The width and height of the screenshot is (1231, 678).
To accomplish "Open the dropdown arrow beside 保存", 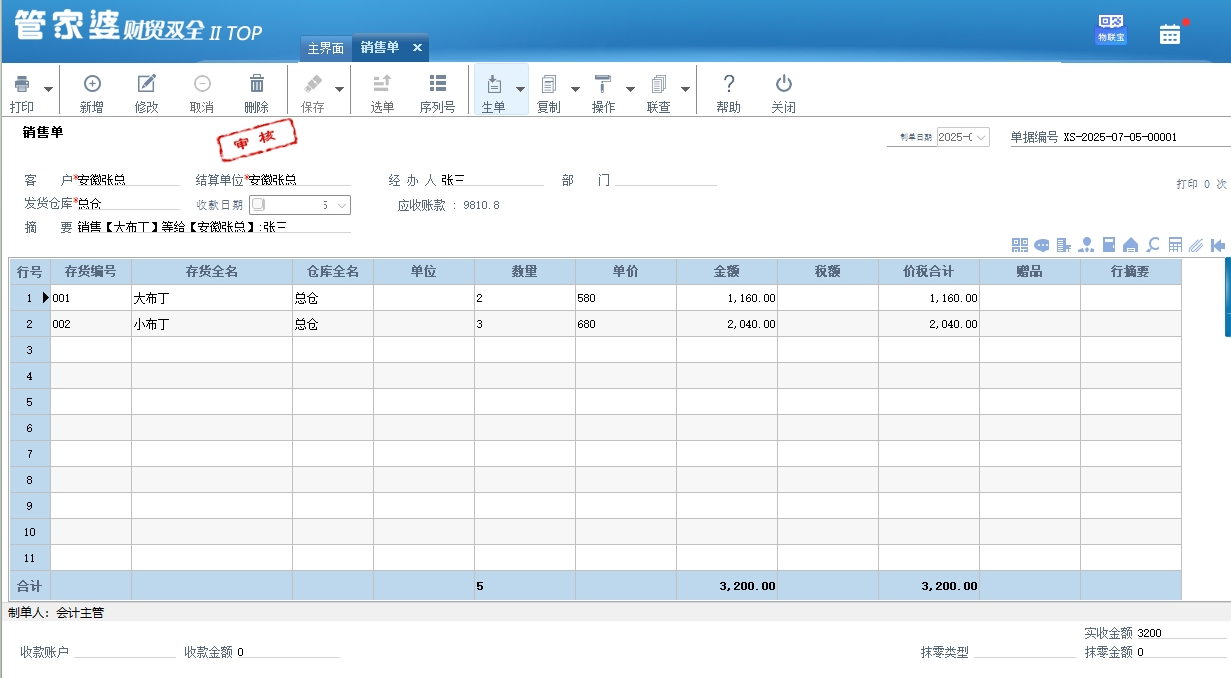I will click(339, 90).
